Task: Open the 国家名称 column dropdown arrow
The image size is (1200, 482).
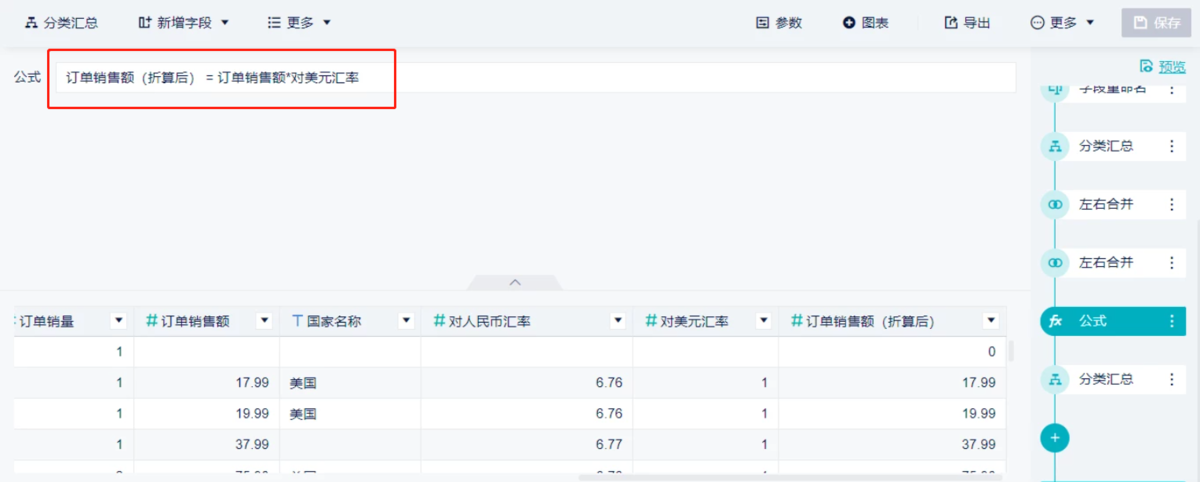Action: tap(406, 321)
